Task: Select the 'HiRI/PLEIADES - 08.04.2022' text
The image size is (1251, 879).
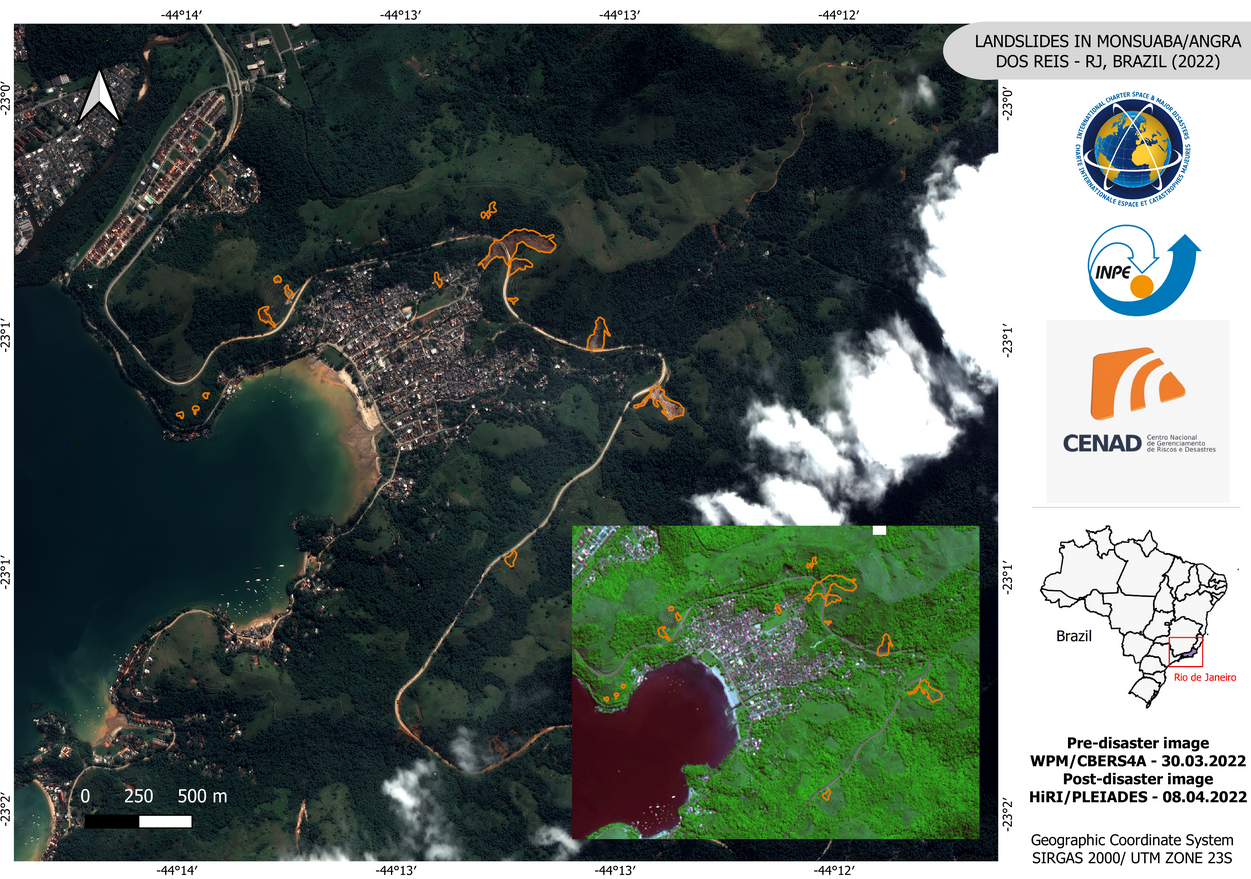Action: (1138, 797)
